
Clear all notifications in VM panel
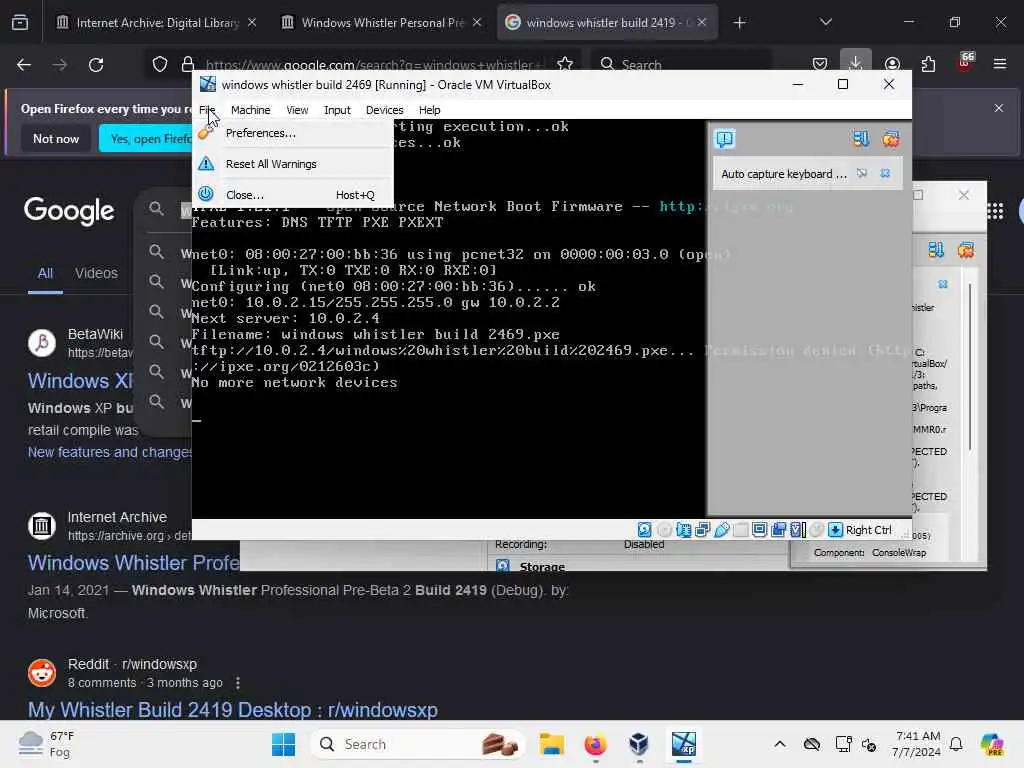(x=891, y=138)
